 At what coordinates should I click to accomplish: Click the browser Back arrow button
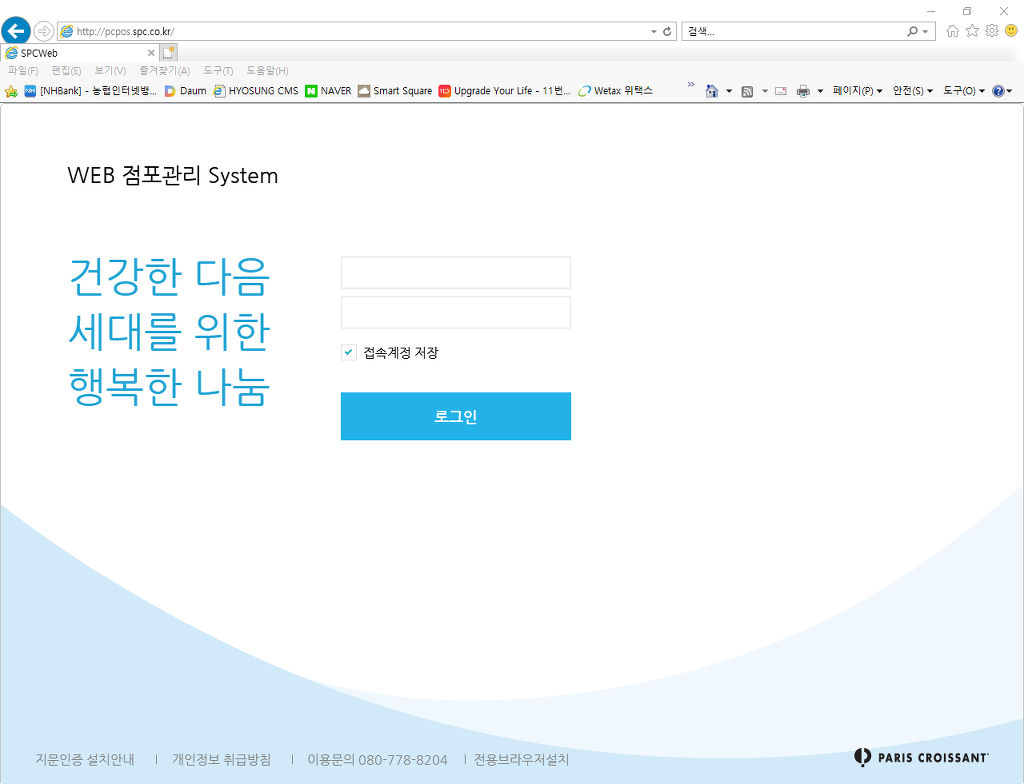(16, 31)
